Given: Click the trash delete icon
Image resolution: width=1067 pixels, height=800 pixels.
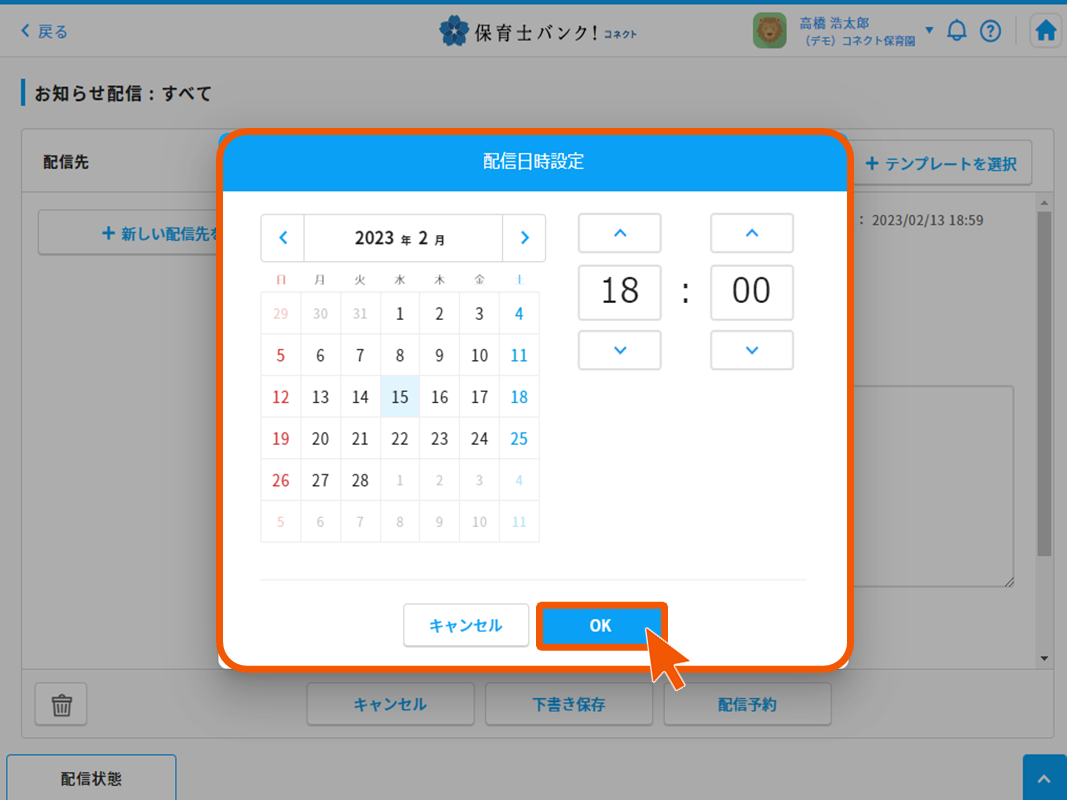Looking at the screenshot, I should [62, 705].
